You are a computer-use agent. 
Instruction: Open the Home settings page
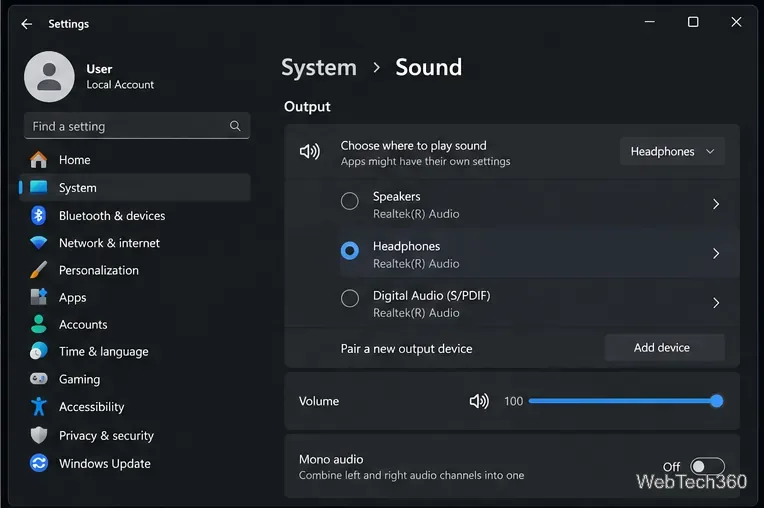coord(135,160)
